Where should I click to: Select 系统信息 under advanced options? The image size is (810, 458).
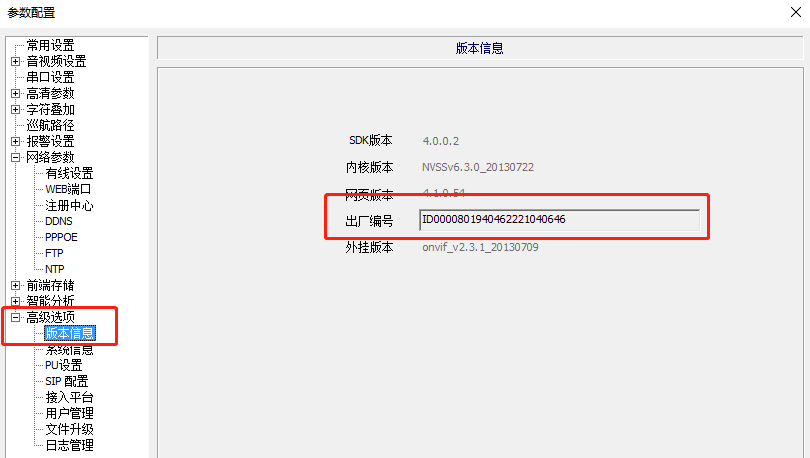pos(69,349)
